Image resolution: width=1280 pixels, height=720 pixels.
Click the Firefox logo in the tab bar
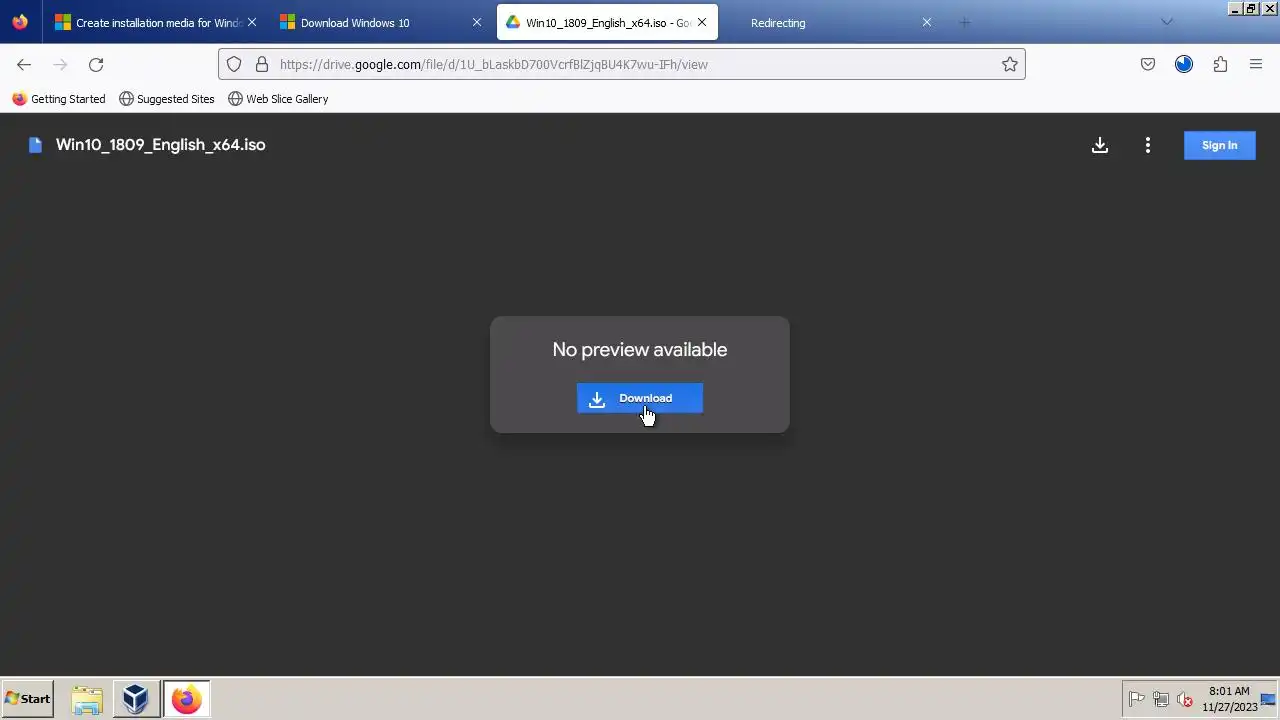tap(20, 22)
